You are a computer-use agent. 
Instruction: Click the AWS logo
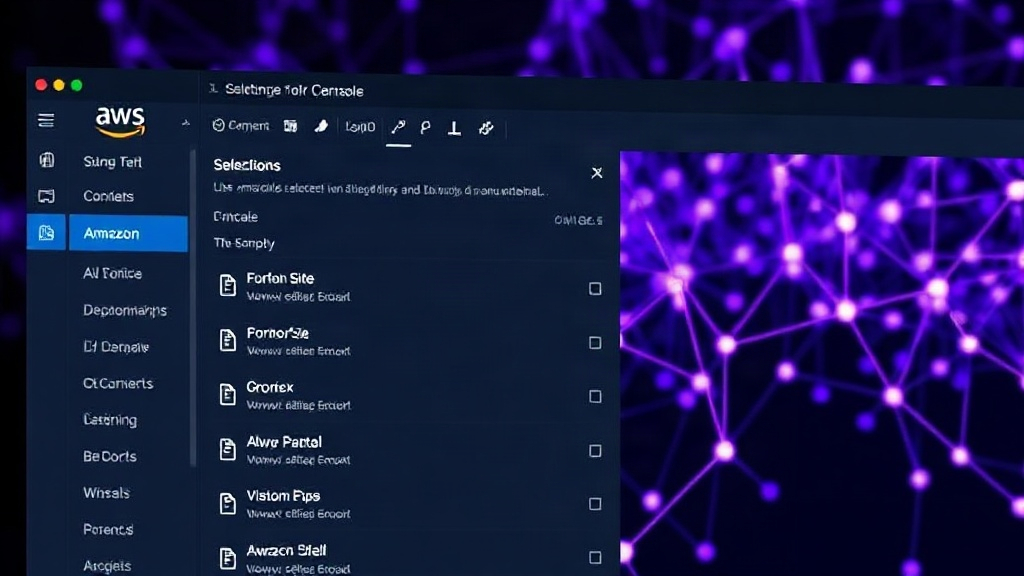pyautogui.click(x=120, y=121)
